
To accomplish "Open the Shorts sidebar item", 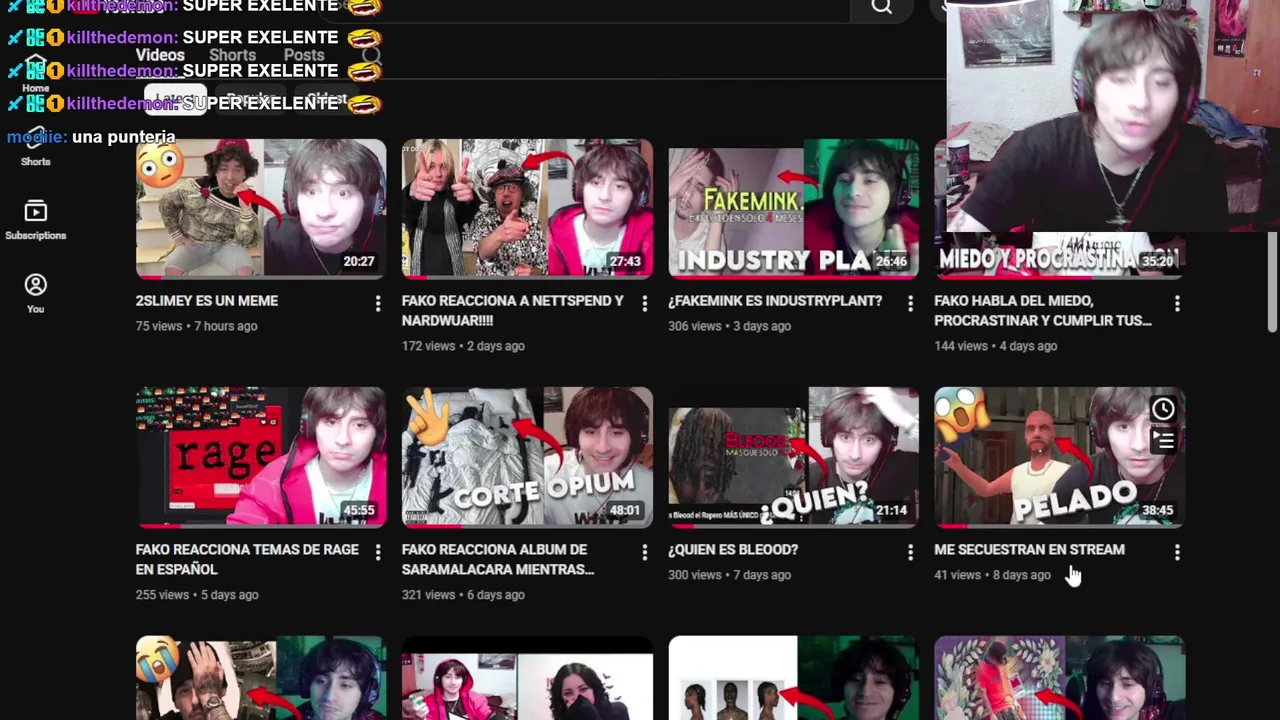I will point(35,148).
